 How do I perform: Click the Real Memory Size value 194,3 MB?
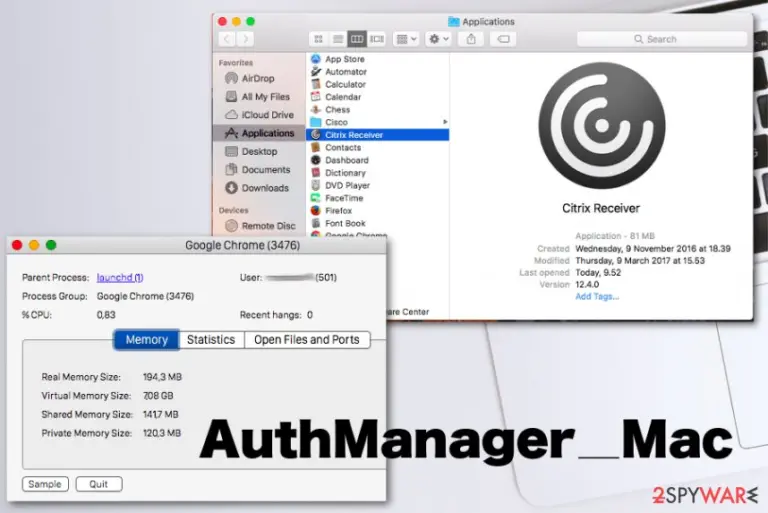pyautogui.click(x=162, y=377)
